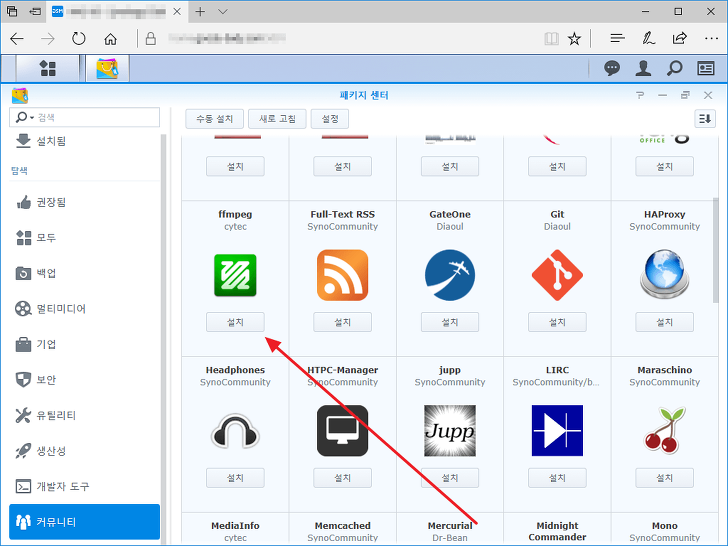This screenshot has height=546, width=728.
Task: Install the GateOne package
Action: pyautogui.click(x=449, y=322)
